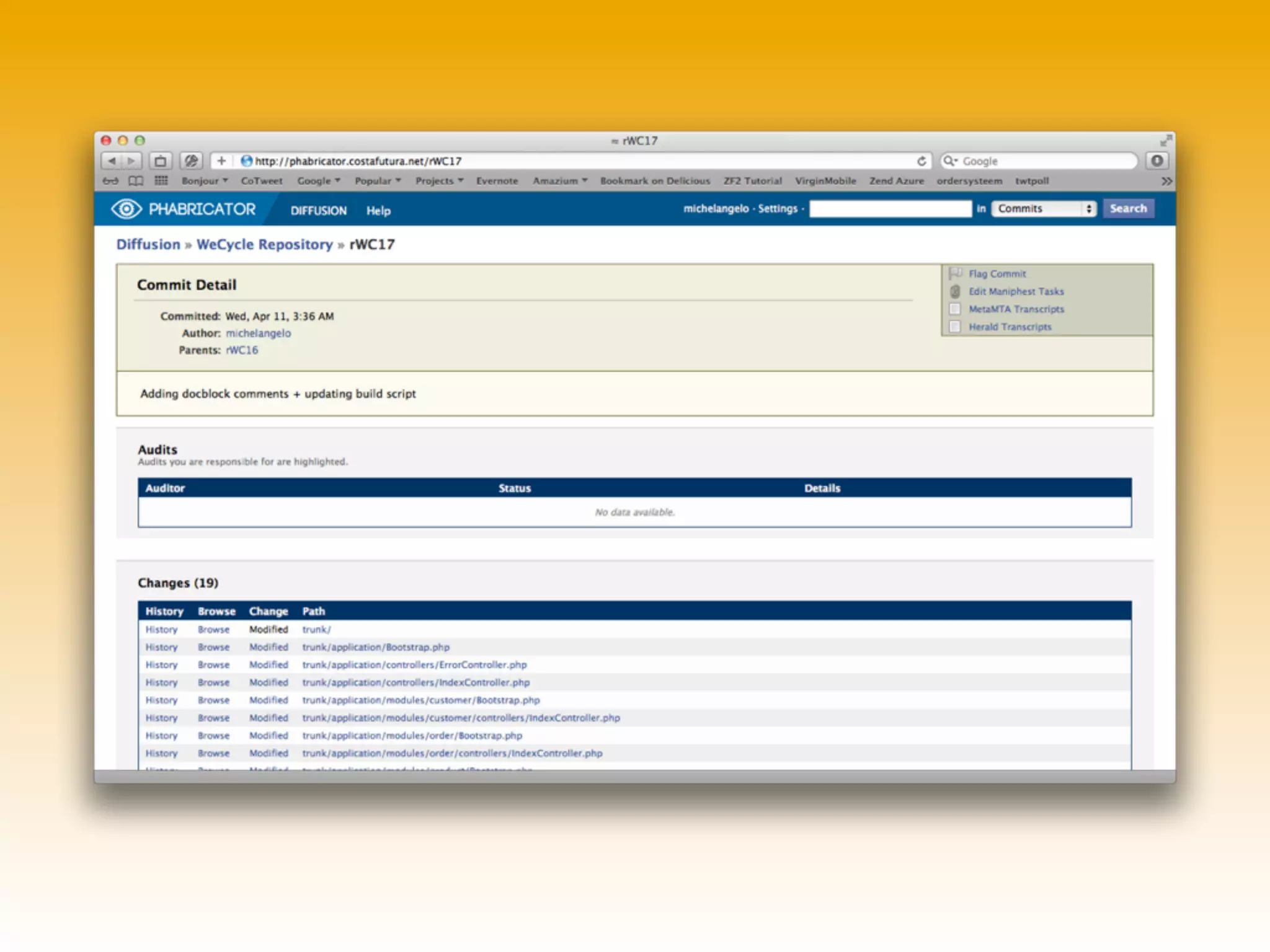Open the DIFFUSION menu item
The image size is (1270, 952).
pos(319,211)
